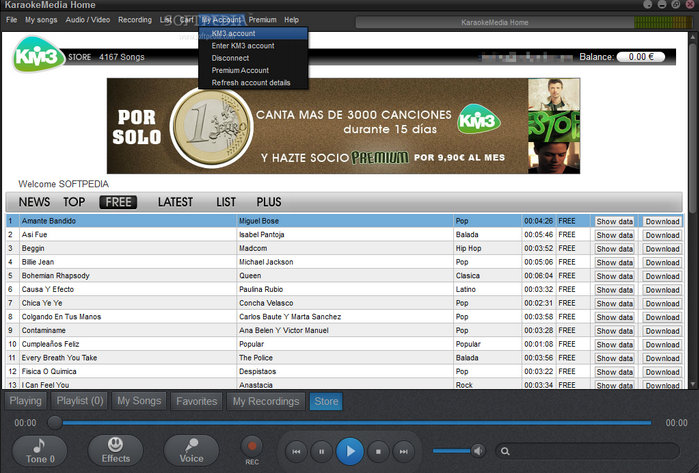Show data for Colgando En Tus Manos
This screenshot has height=473, width=699.
click(615, 317)
